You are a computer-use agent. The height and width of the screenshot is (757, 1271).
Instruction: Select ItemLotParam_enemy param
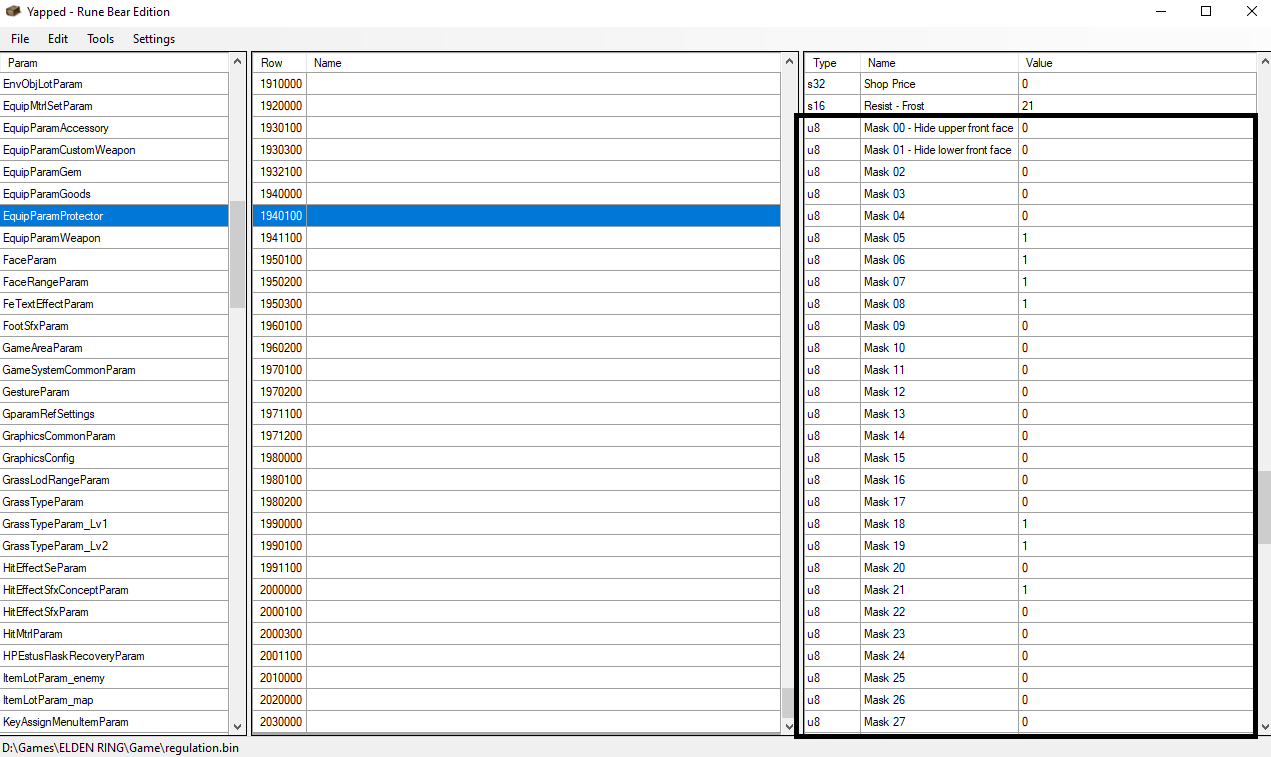tap(114, 678)
